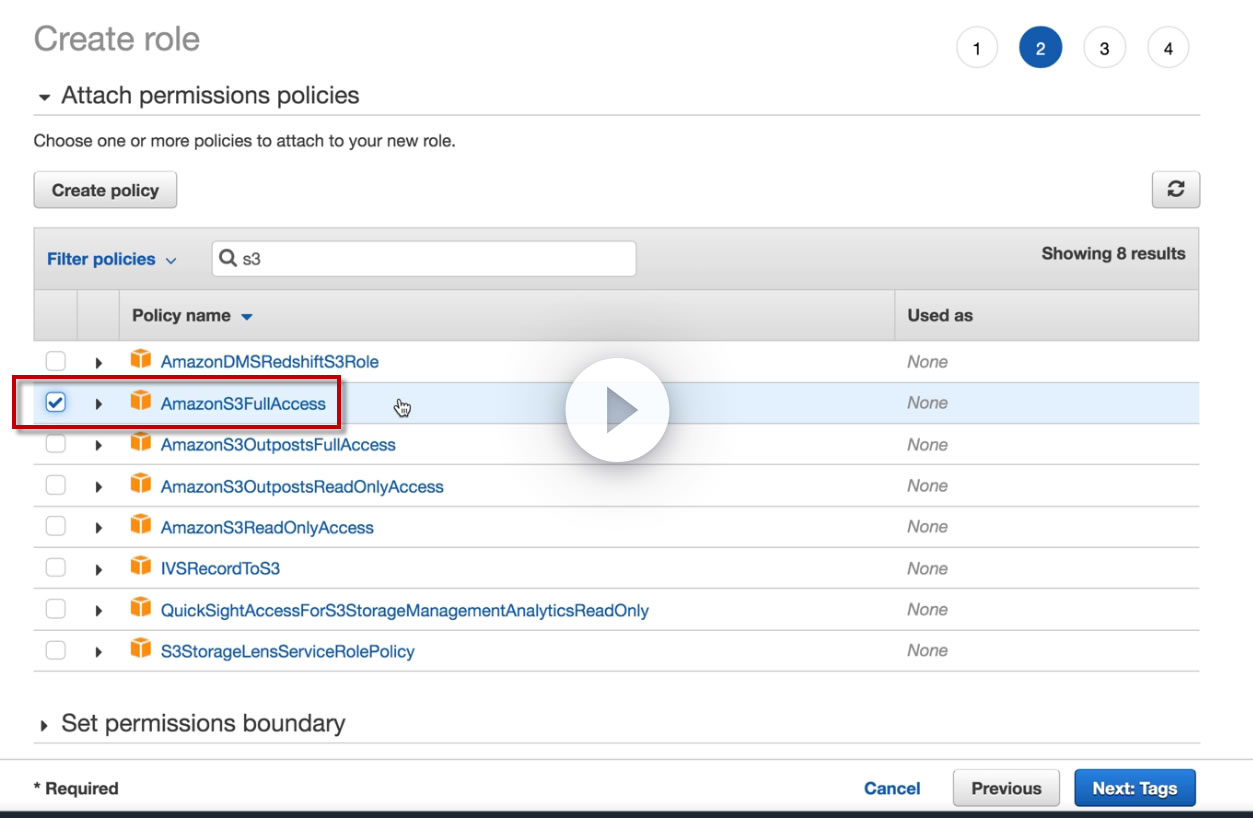The height and width of the screenshot is (818, 1253).
Task: Jump to wizard step 4
Action: (1168, 48)
